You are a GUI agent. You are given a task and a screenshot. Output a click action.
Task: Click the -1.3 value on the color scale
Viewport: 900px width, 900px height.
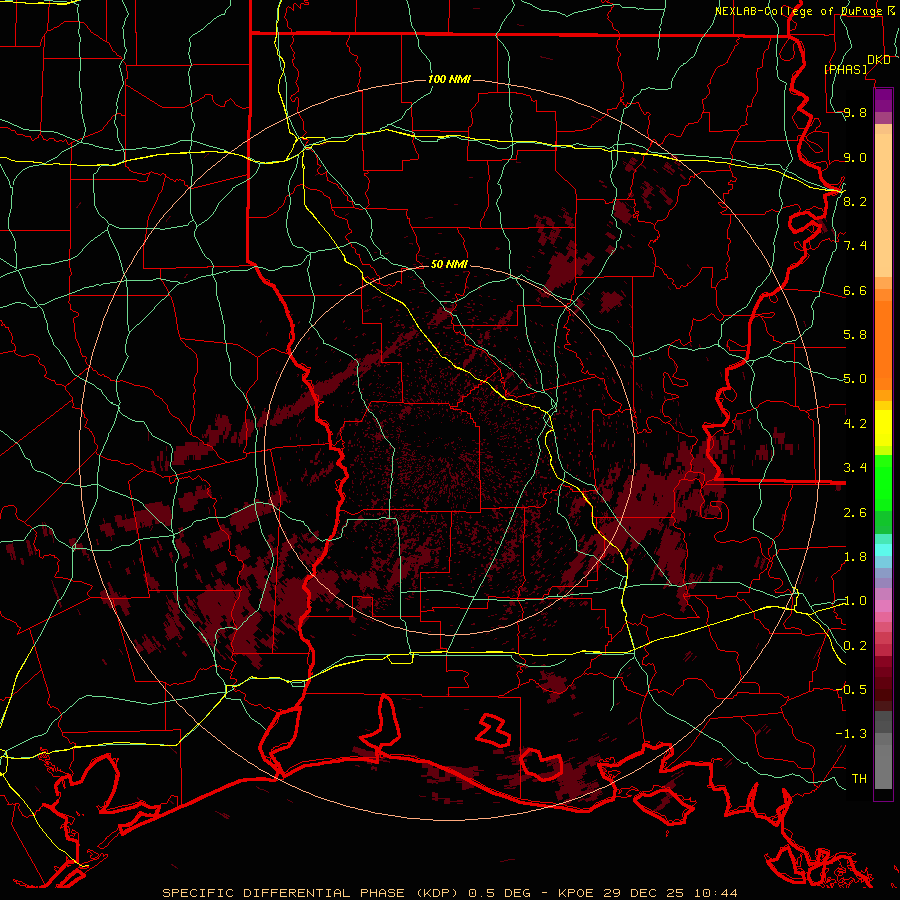click(851, 734)
